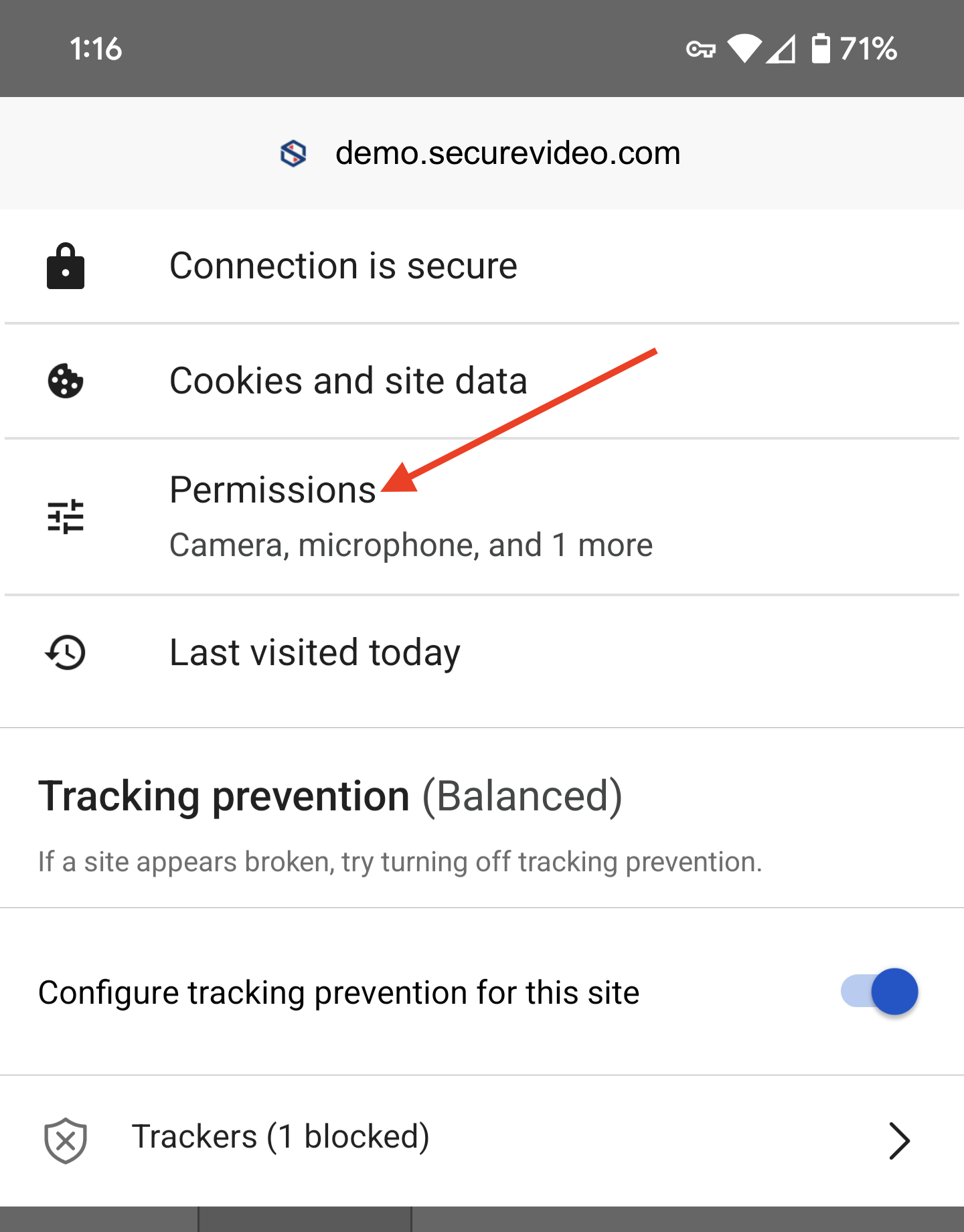Click the cookie icon
This screenshot has width=964, height=1232.
pyautogui.click(x=66, y=381)
